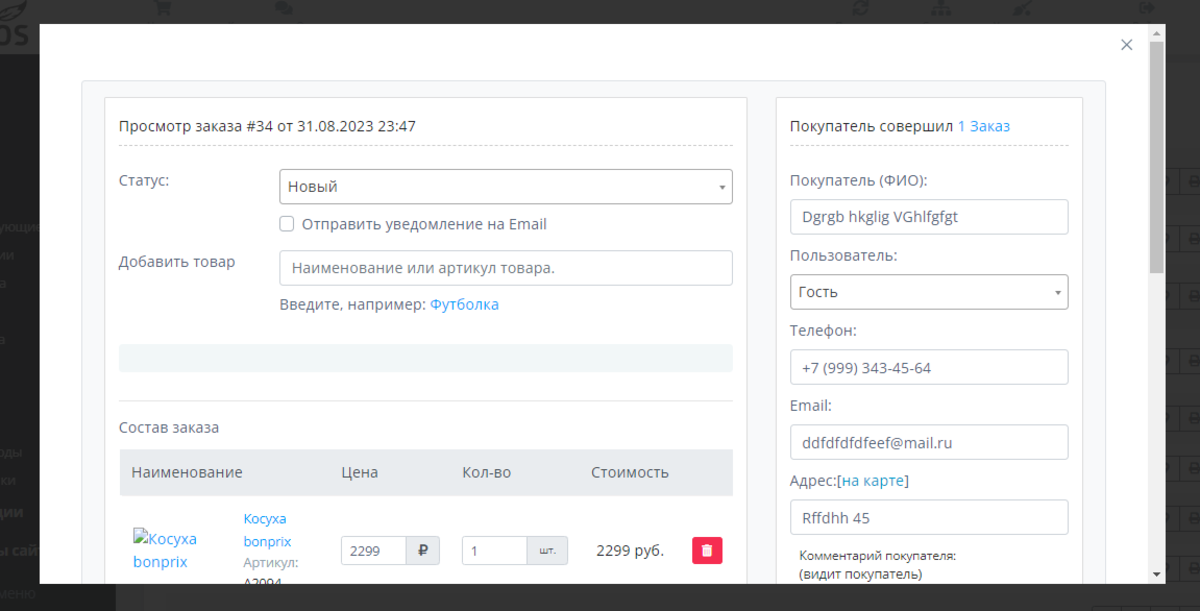
Task: Follow the Футболка example link
Action: click(464, 304)
